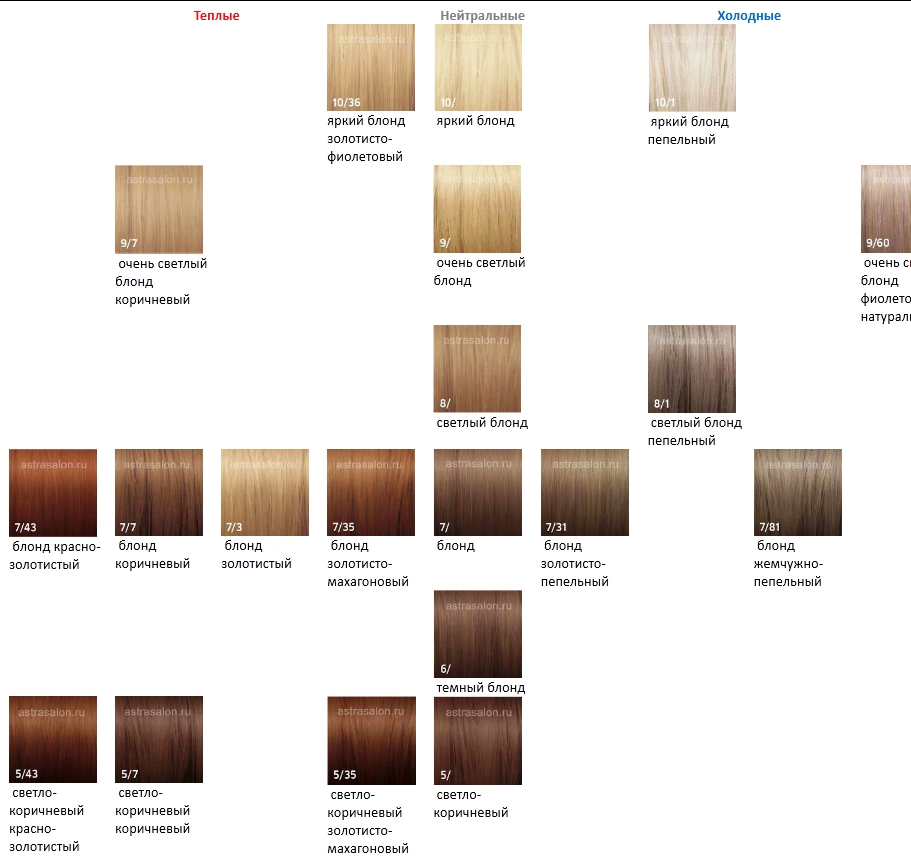Click the 'блонд золотисто-махагоновый' label

369,564
